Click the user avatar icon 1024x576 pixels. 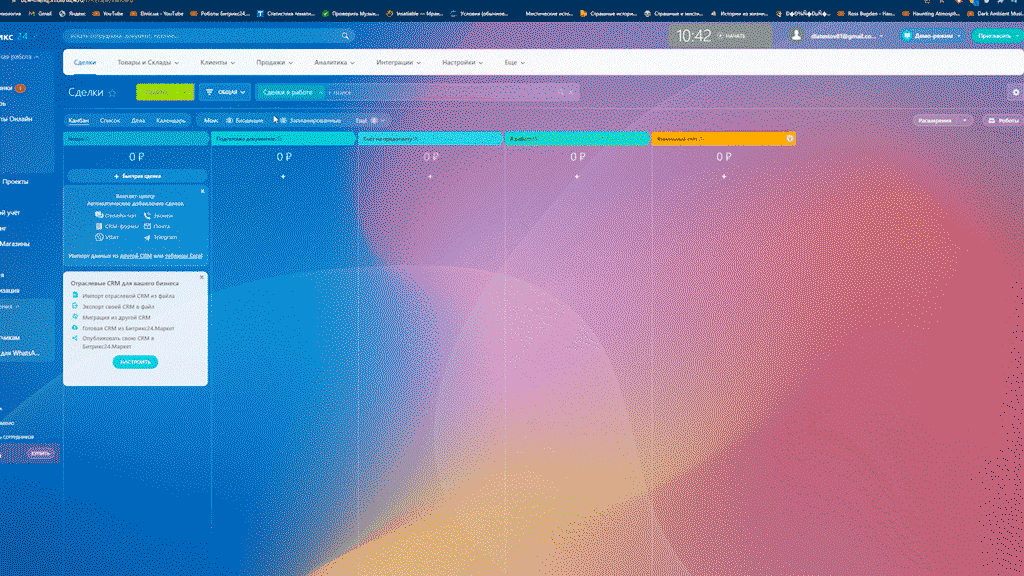[796, 35]
